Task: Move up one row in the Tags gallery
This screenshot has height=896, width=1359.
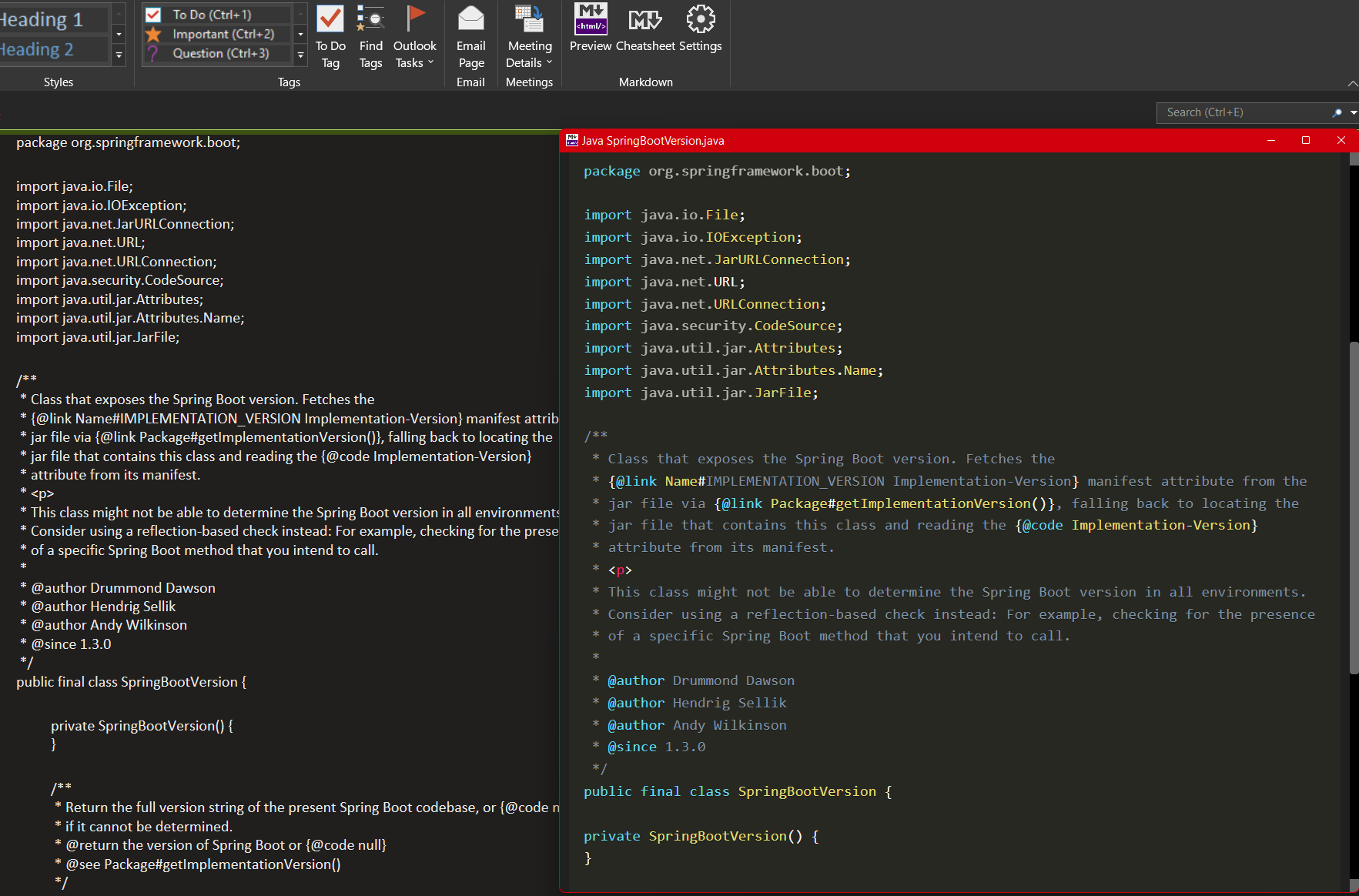Action: tap(301, 14)
